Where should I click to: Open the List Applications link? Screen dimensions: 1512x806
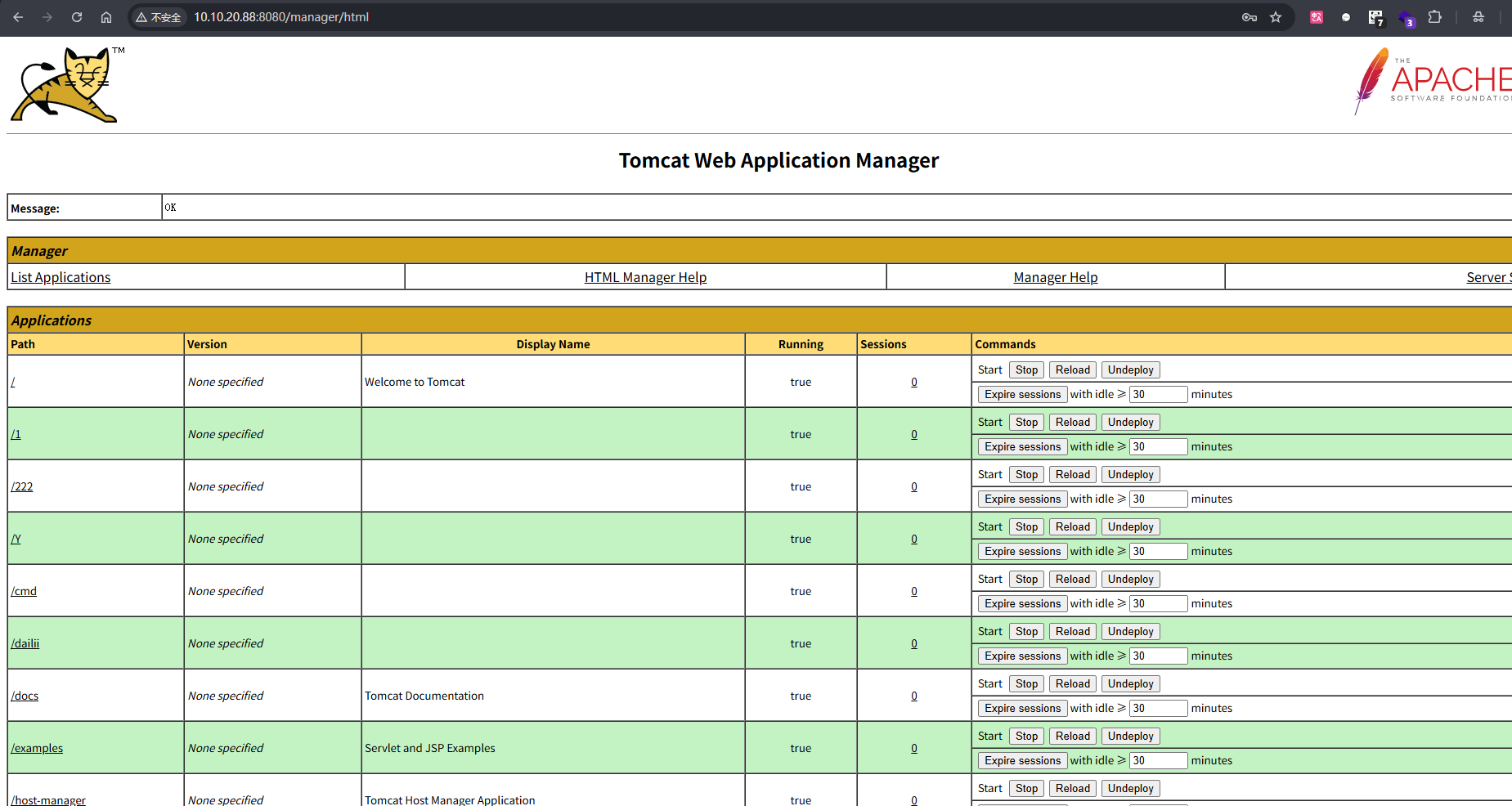click(x=61, y=277)
